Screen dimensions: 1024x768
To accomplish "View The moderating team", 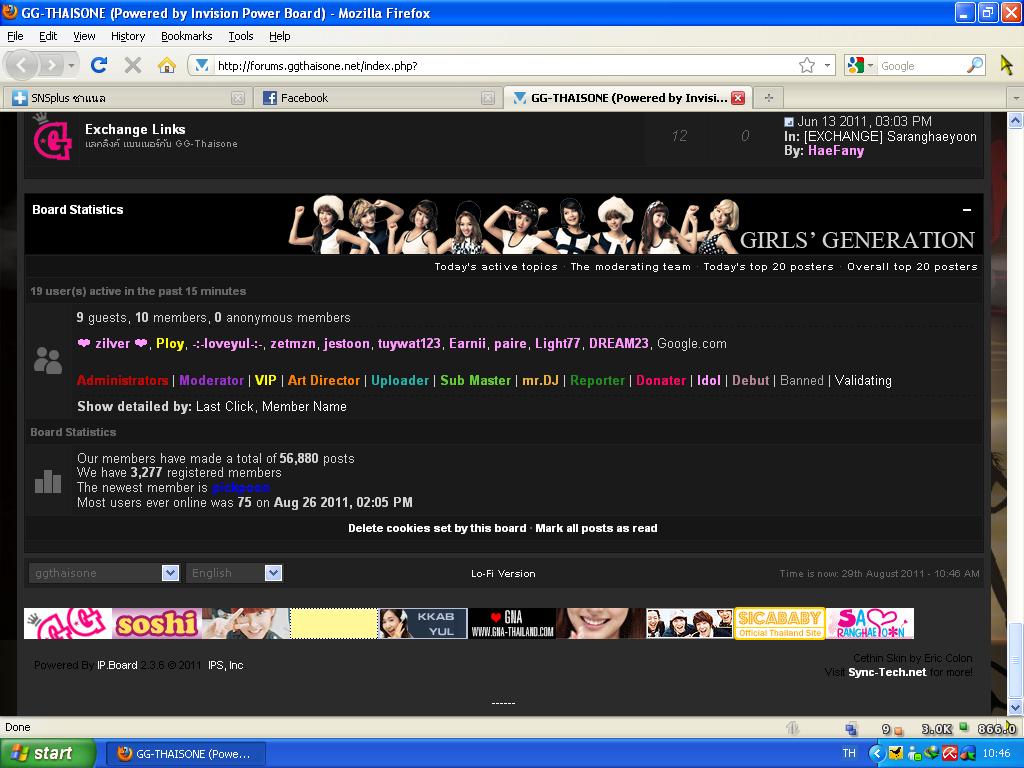I will pos(630,266).
